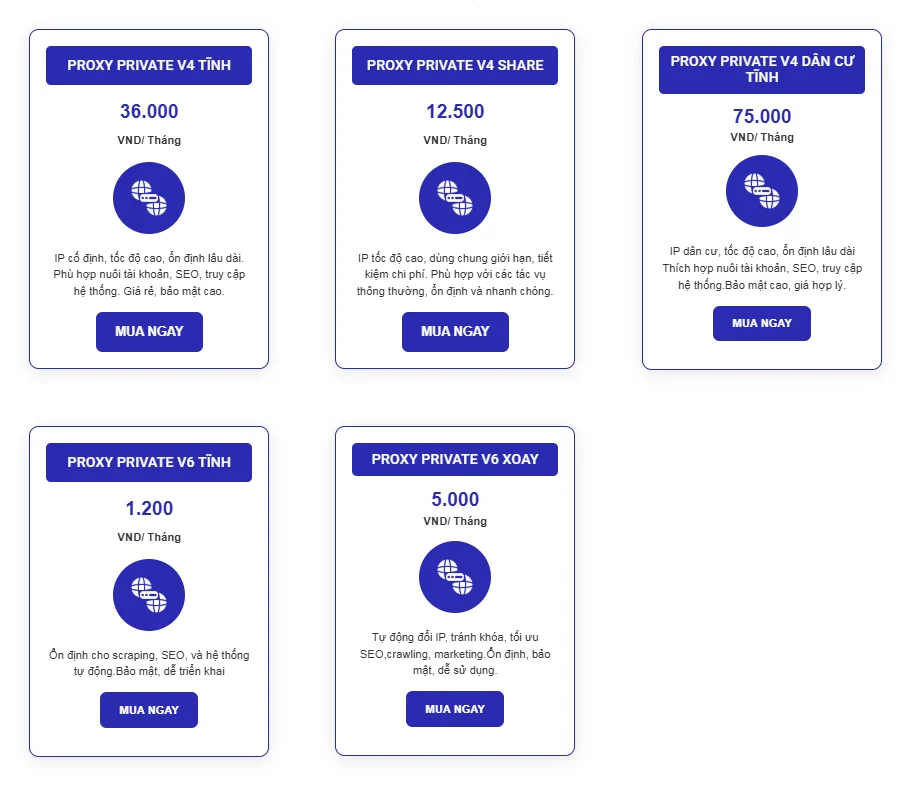Click the 12.500 price text
This screenshot has height=795, width=911.
455,112
